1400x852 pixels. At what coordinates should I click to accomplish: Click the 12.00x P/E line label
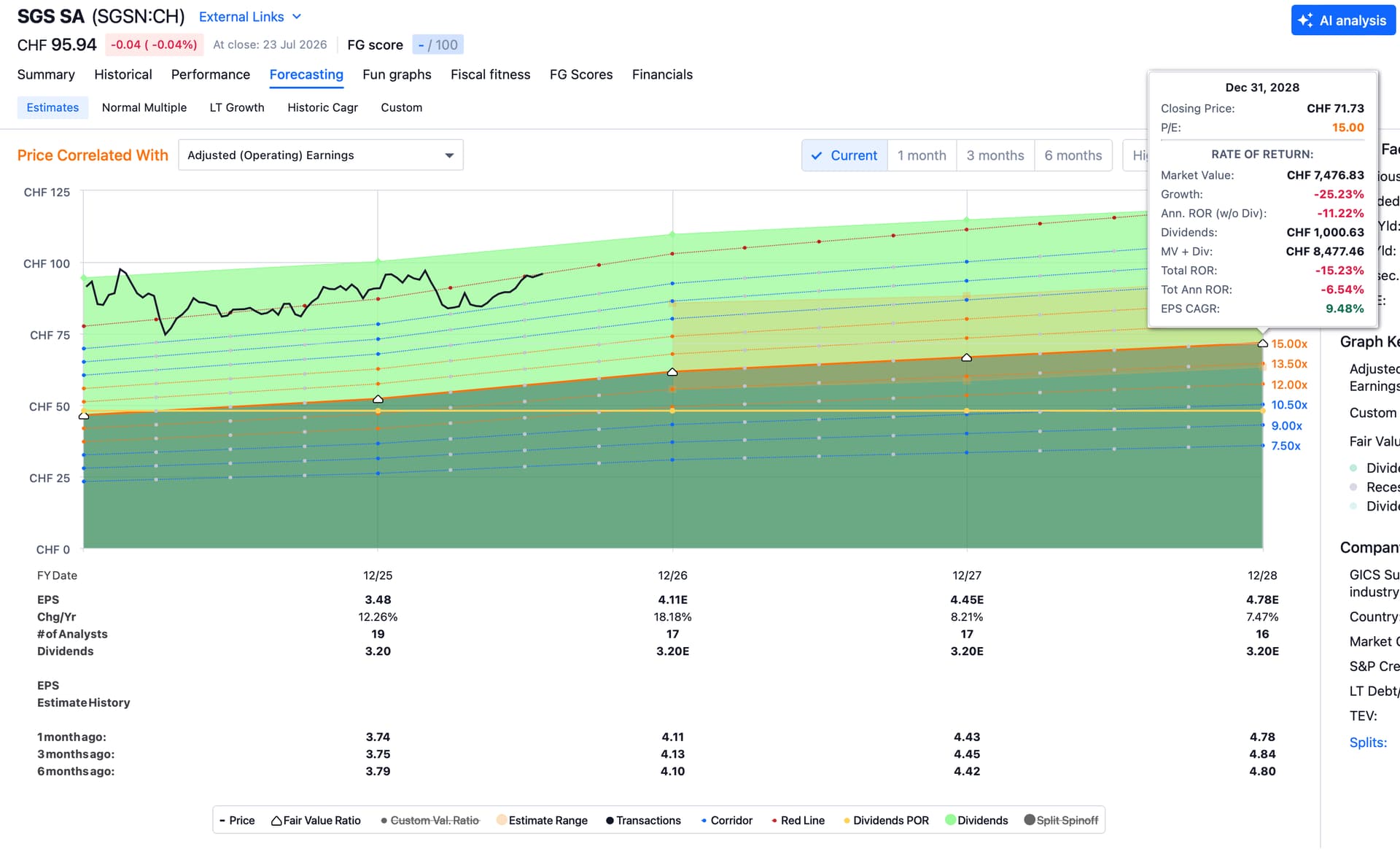click(1289, 384)
